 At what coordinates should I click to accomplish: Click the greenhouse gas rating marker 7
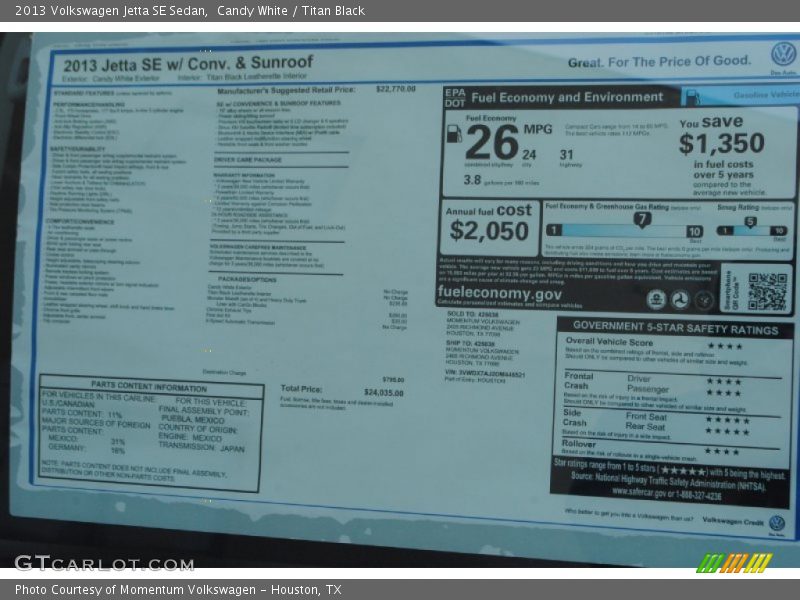[642, 219]
